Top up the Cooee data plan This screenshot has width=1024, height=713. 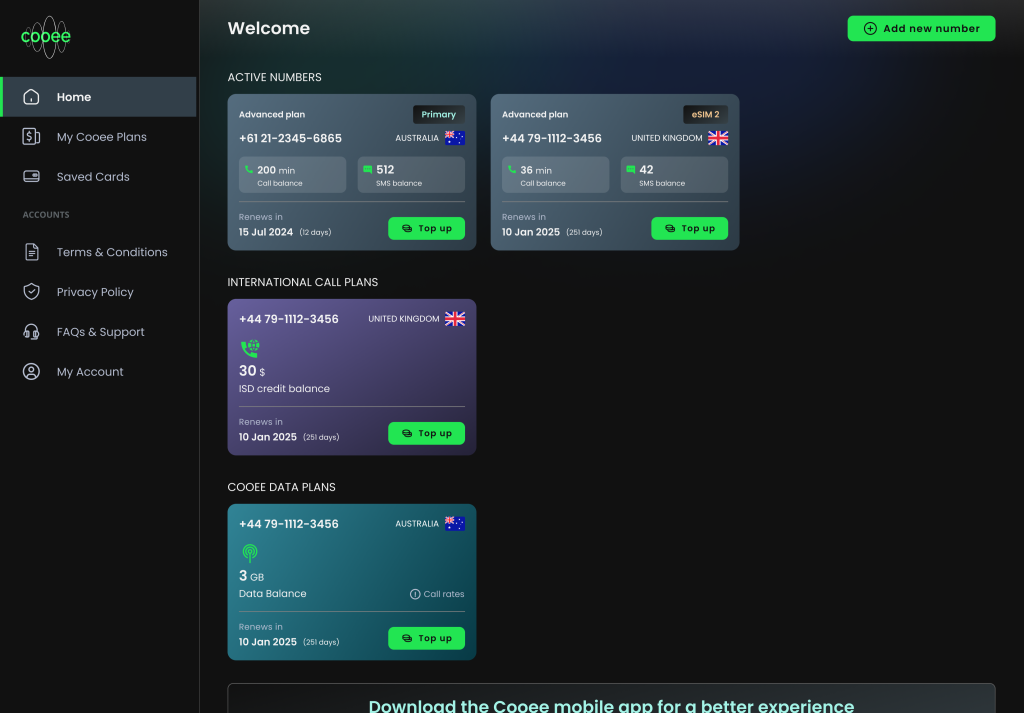(426, 639)
